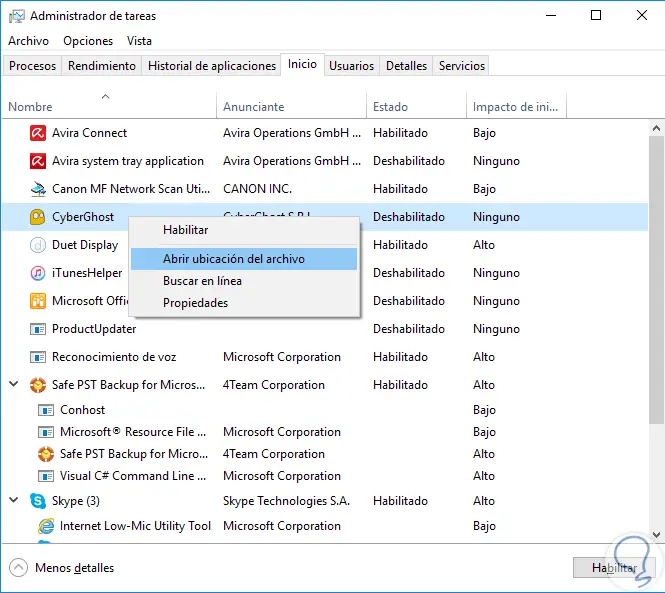Click the Deshabilitado status of CyberGhost
The image size is (665, 593).
click(x=409, y=217)
